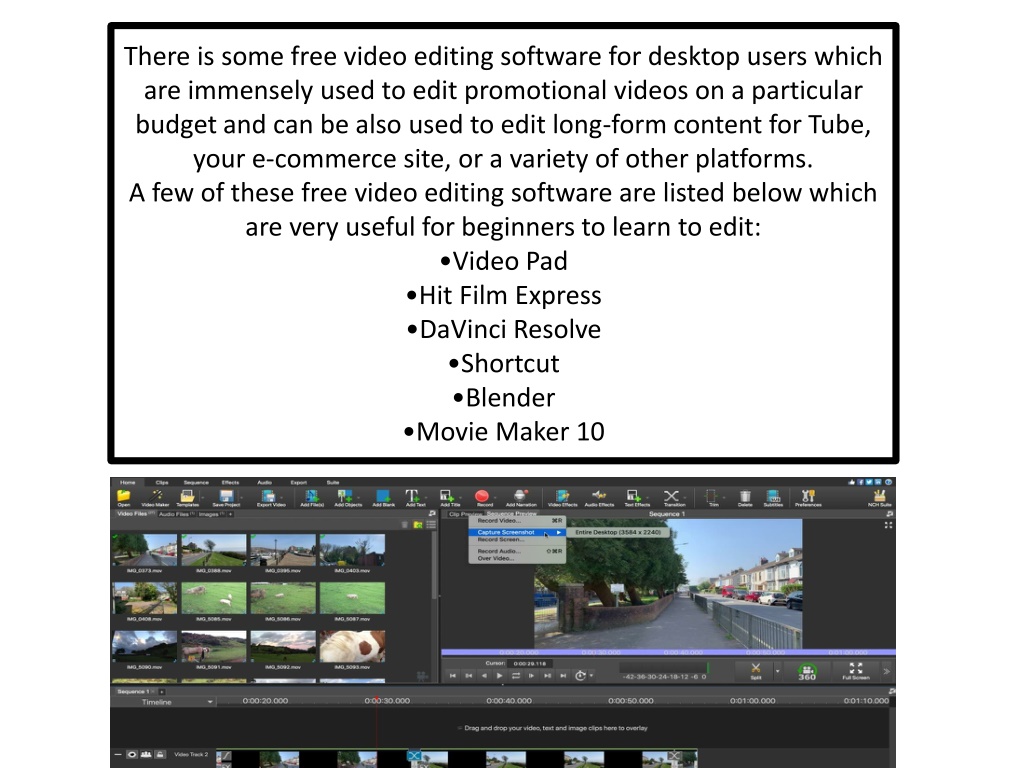Click the Cursor time field 0:00:29.118
Screen dimensions: 1024x768
click(x=530, y=664)
